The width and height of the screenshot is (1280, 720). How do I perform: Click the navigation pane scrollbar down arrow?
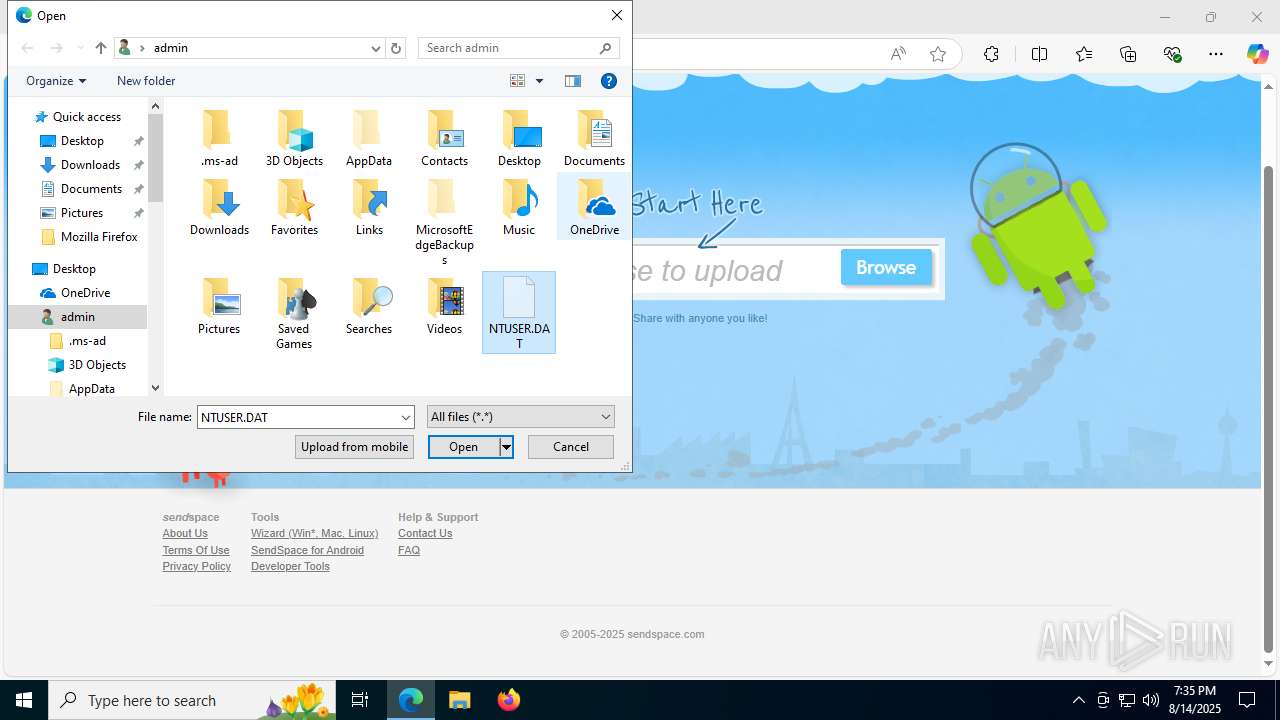(155, 388)
